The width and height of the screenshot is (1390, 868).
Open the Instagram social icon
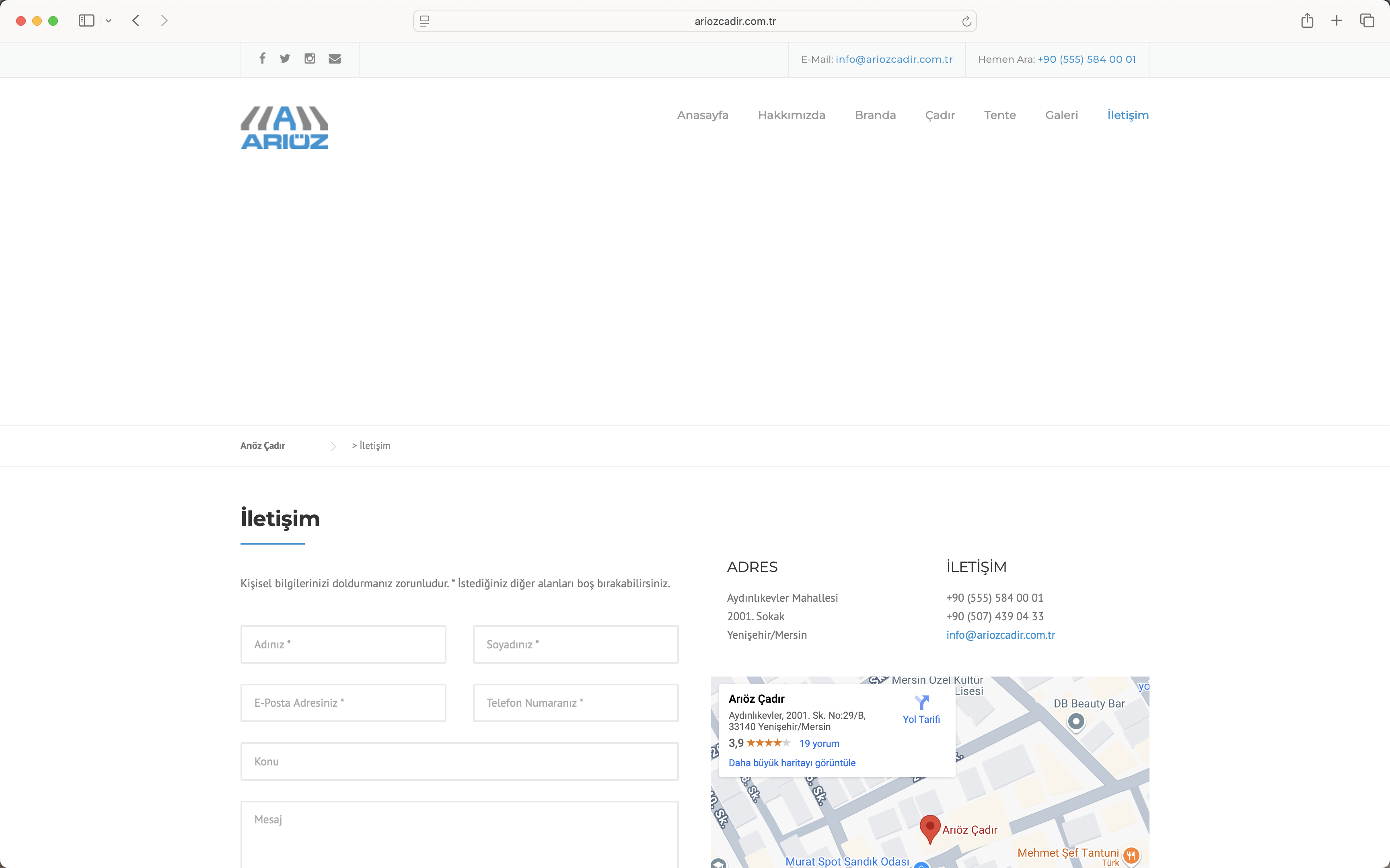[x=310, y=59]
